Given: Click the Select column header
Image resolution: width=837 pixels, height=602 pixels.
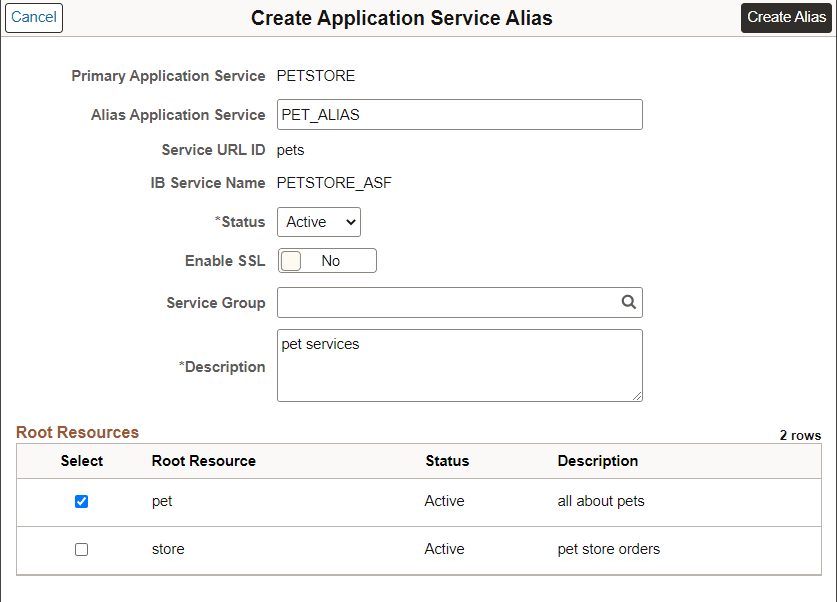Looking at the screenshot, I should pos(81,461).
